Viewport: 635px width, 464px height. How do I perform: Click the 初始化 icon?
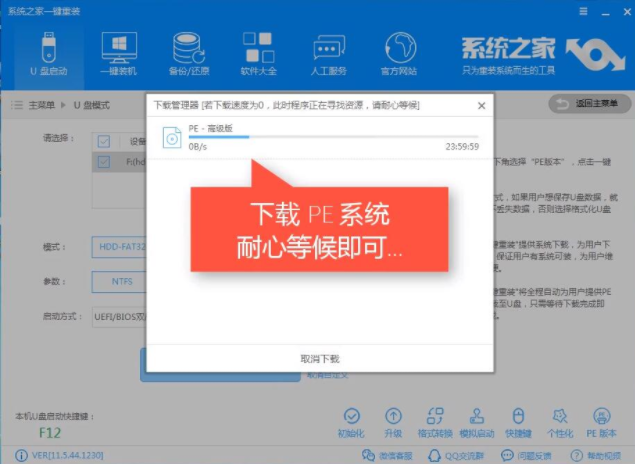point(351,423)
